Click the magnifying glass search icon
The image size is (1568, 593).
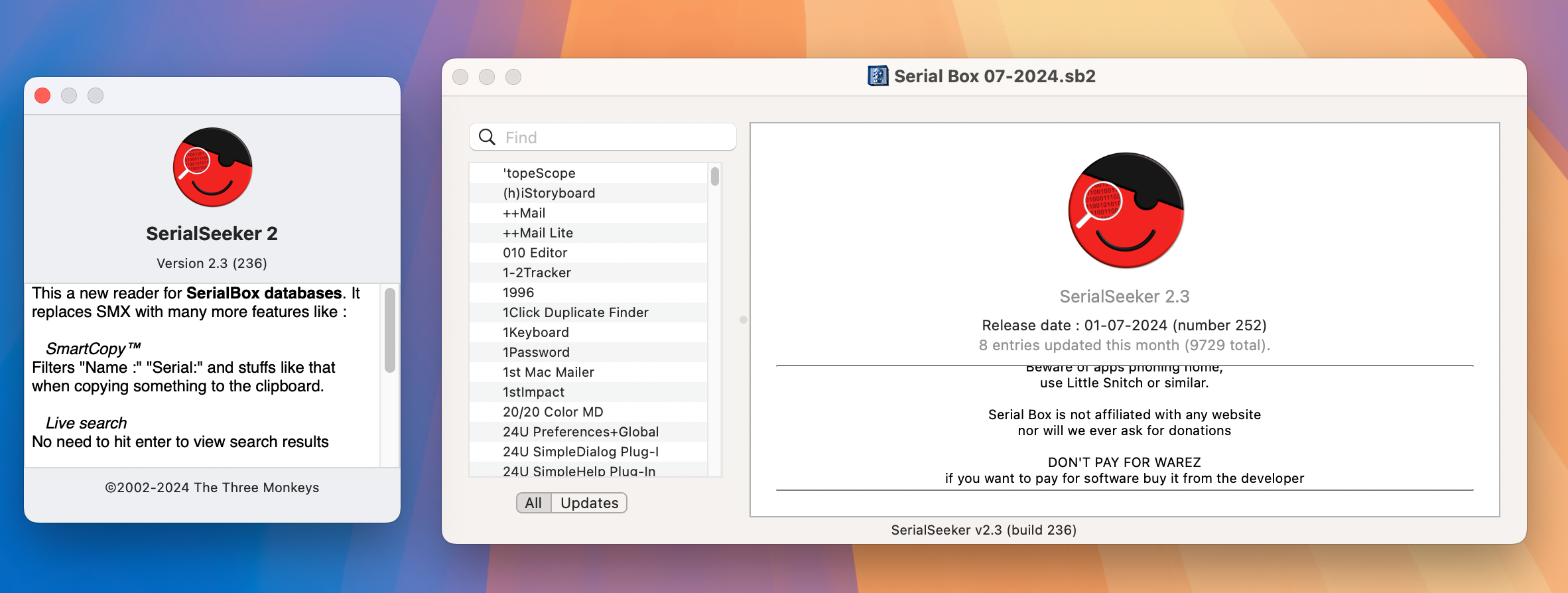(487, 137)
